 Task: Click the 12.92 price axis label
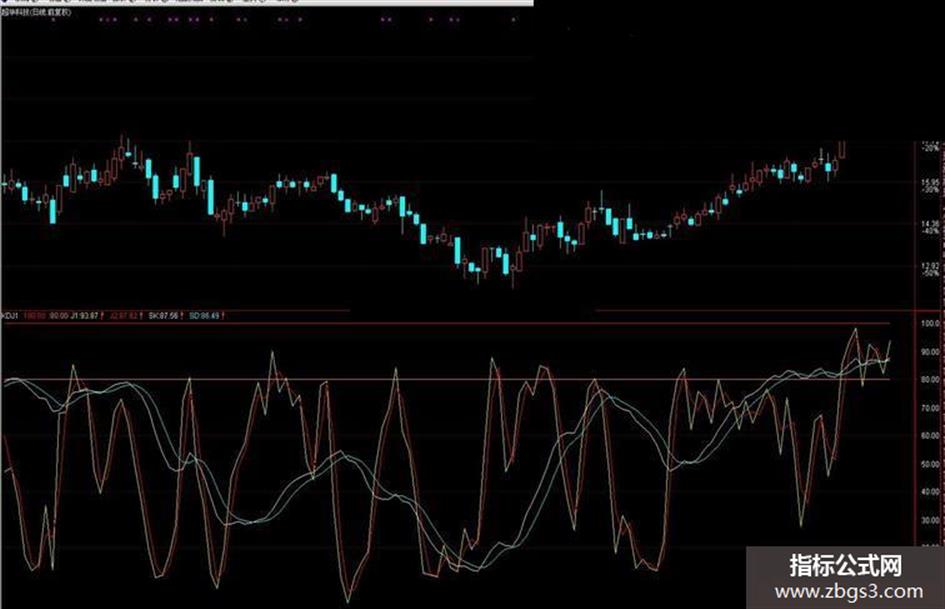[x=931, y=266]
